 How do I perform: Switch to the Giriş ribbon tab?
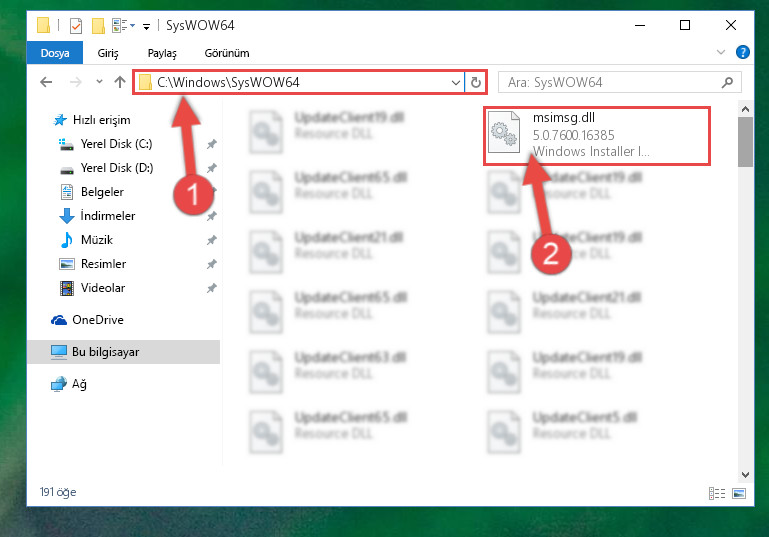pyautogui.click(x=108, y=53)
